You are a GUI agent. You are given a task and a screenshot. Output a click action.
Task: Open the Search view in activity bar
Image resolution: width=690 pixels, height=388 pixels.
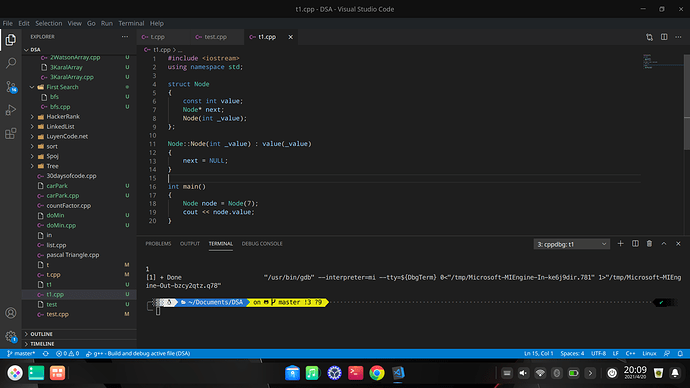[x=11, y=63]
